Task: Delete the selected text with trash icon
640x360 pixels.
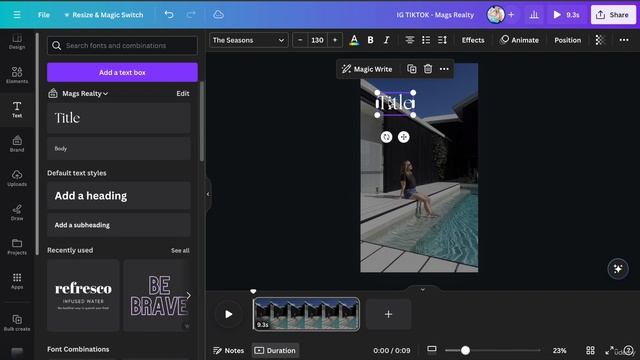Action: click(x=428, y=69)
